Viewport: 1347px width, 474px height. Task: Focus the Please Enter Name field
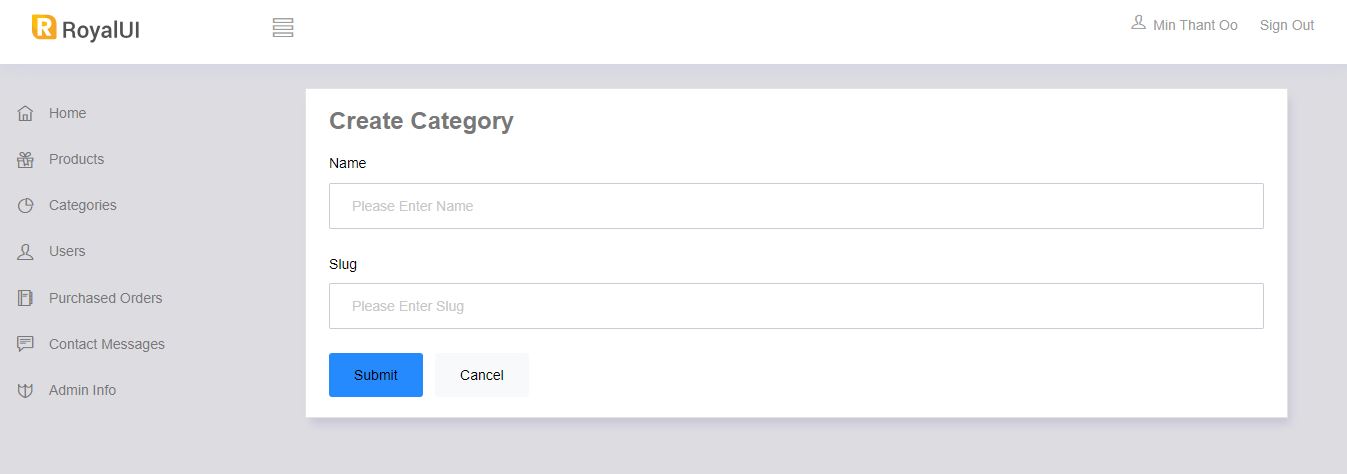pyautogui.click(x=796, y=206)
